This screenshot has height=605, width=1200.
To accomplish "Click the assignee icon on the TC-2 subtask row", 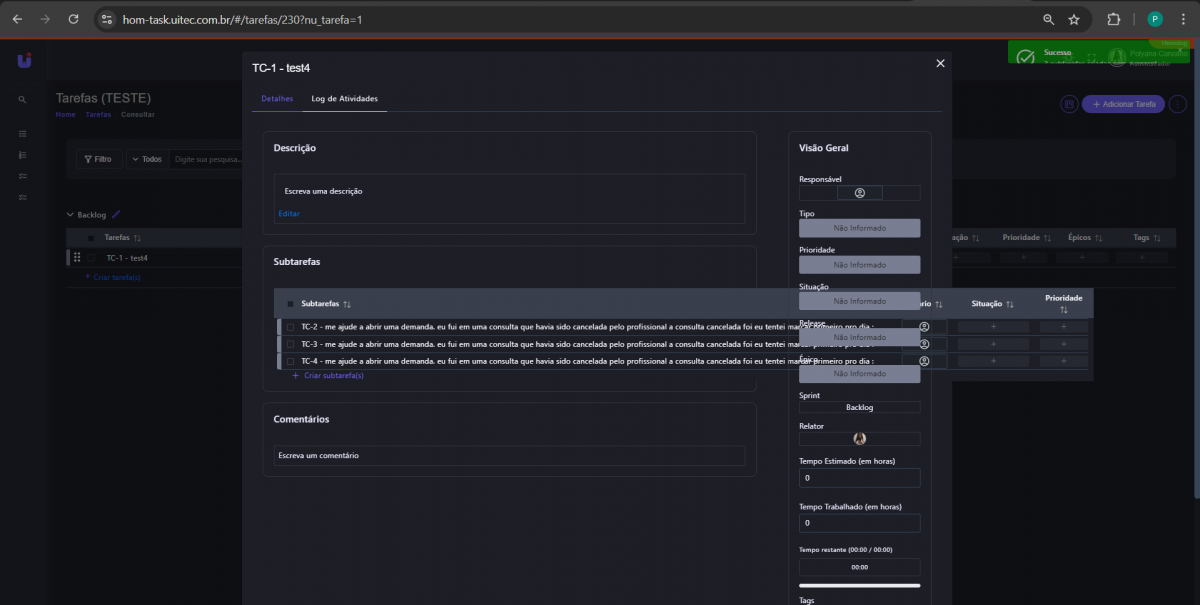I will click(924, 327).
